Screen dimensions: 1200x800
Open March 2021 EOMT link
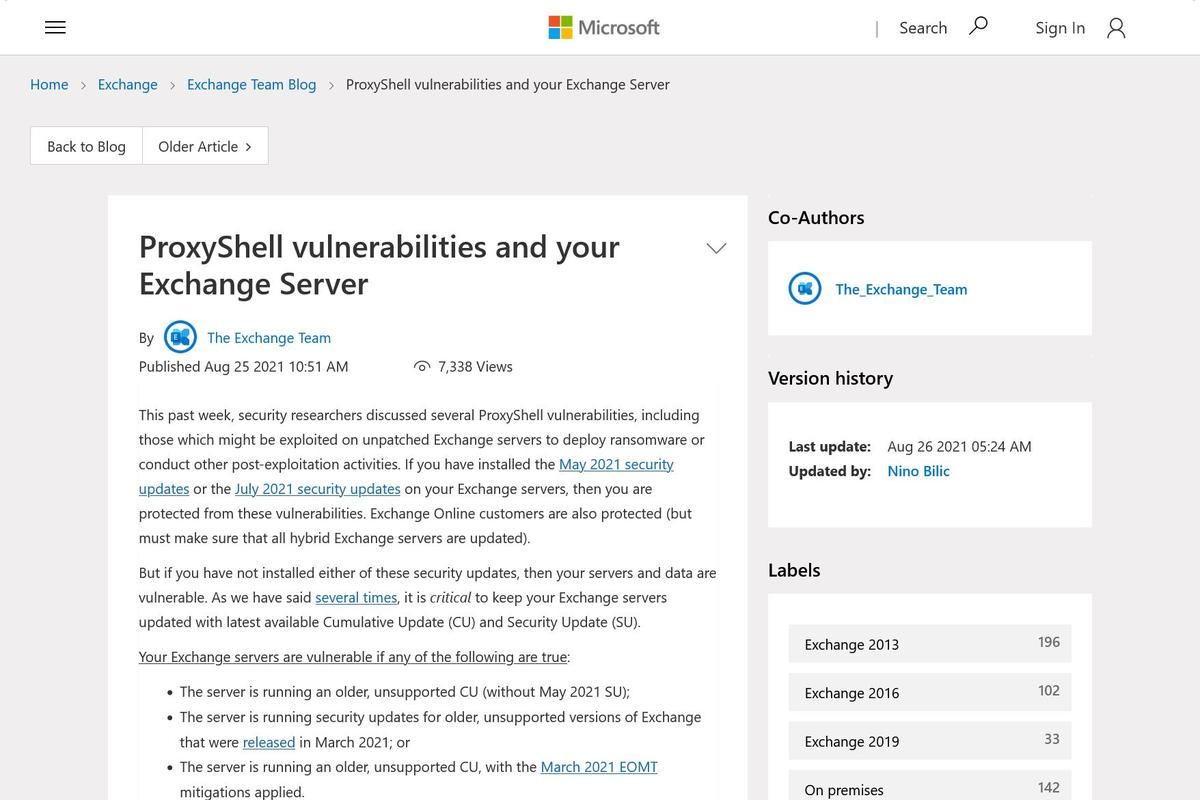pos(599,767)
